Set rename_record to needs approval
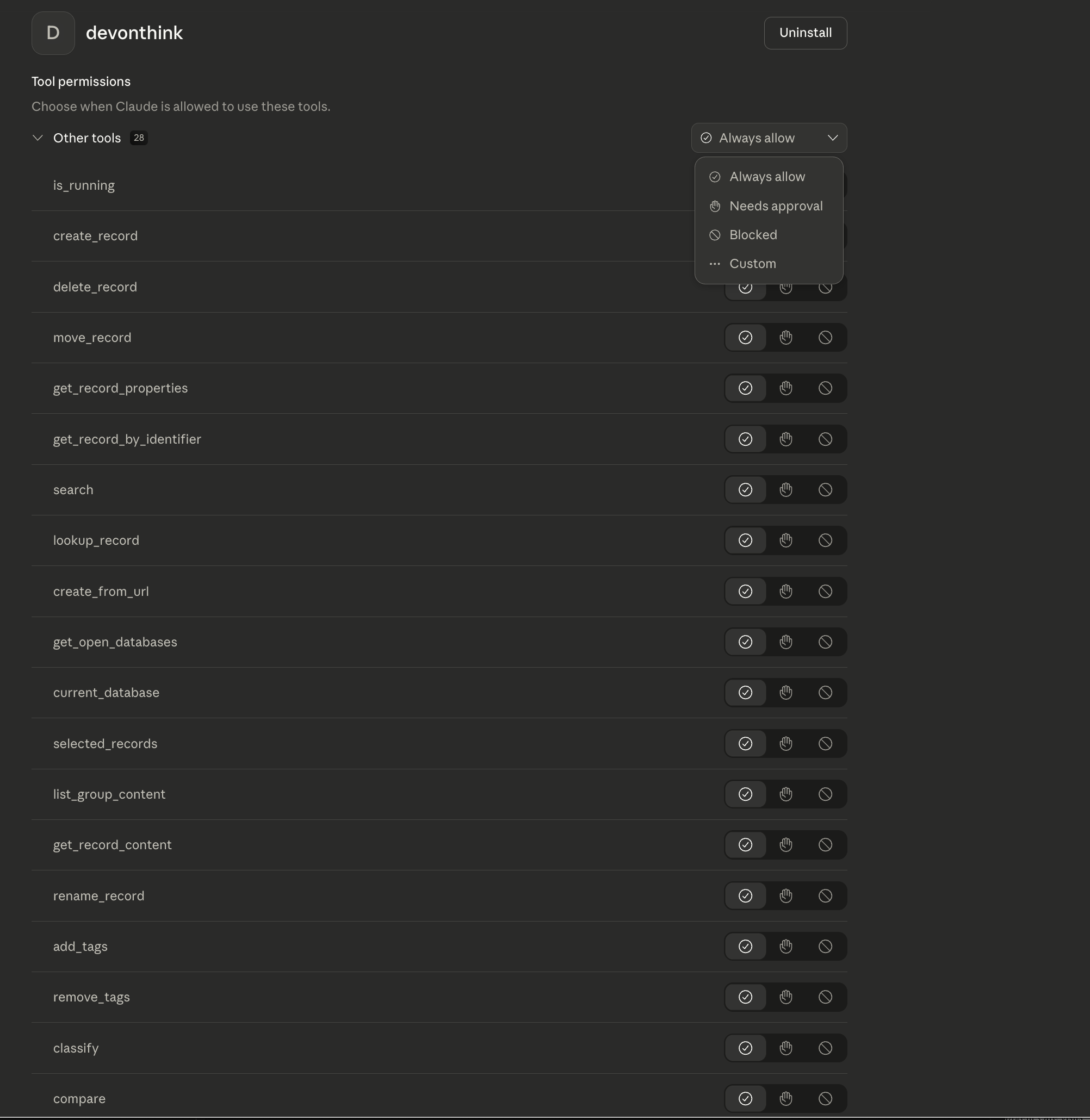The image size is (1090, 1120). tap(785, 895)
